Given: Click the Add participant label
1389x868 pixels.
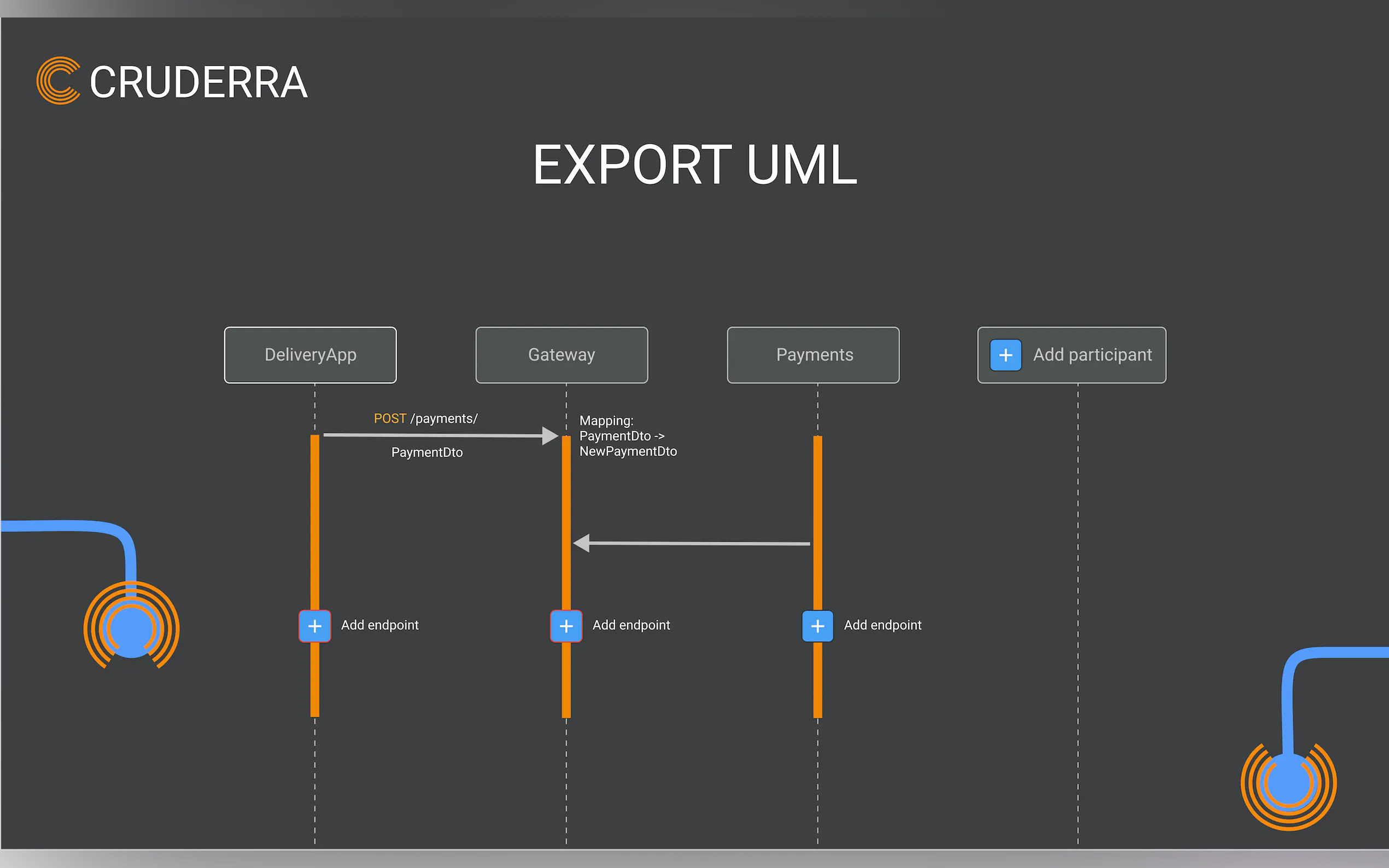Looking at the screenshot, I should click(x=1092, y=355).
